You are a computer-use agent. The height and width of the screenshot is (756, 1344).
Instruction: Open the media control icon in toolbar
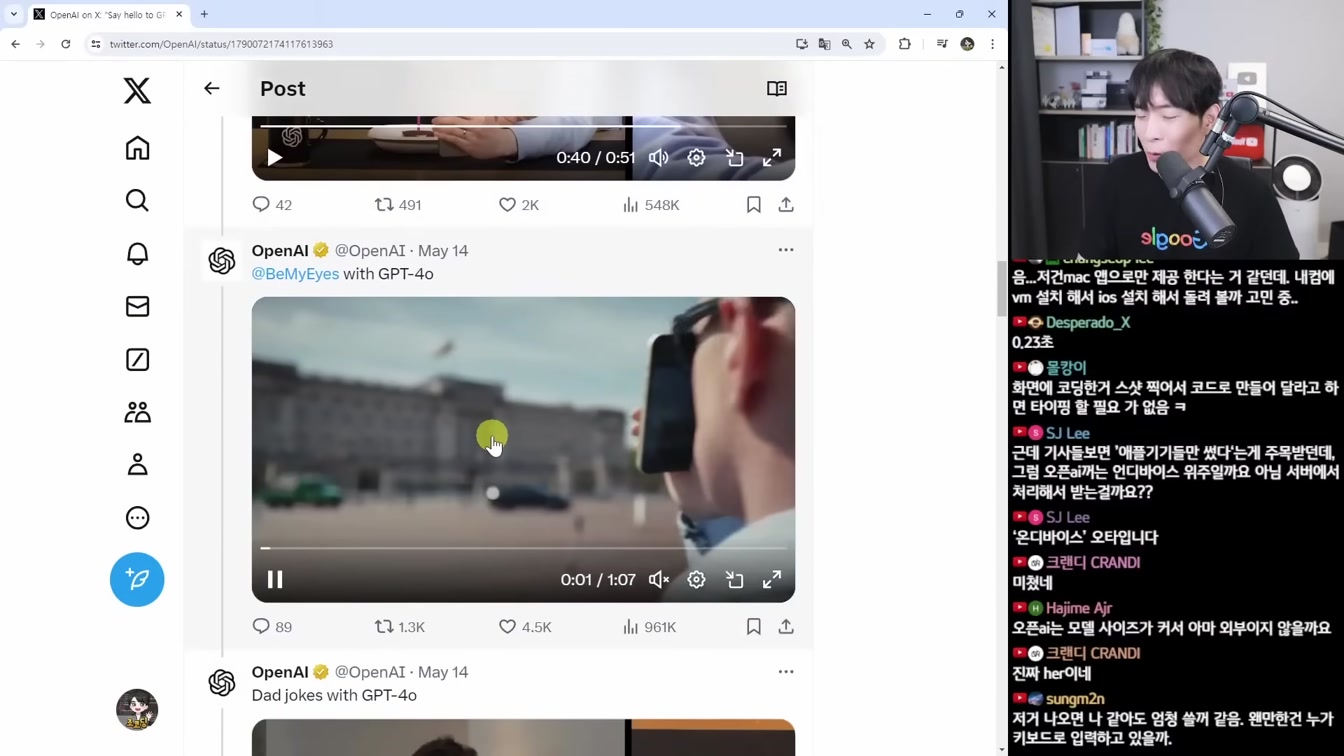click(x=942, y=44)
